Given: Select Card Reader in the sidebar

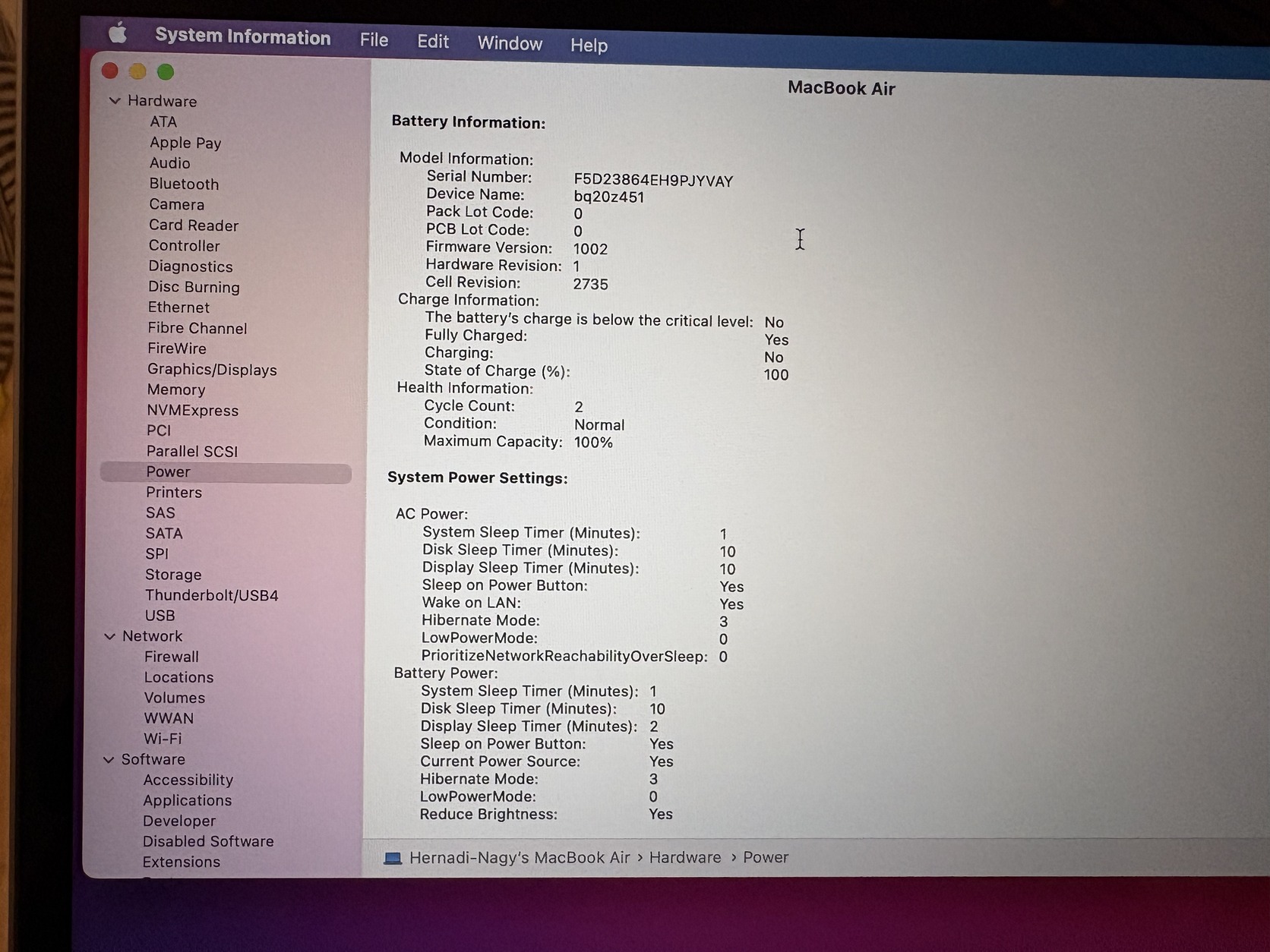Looking at the screenshot, I should click(x=194, y=225).
